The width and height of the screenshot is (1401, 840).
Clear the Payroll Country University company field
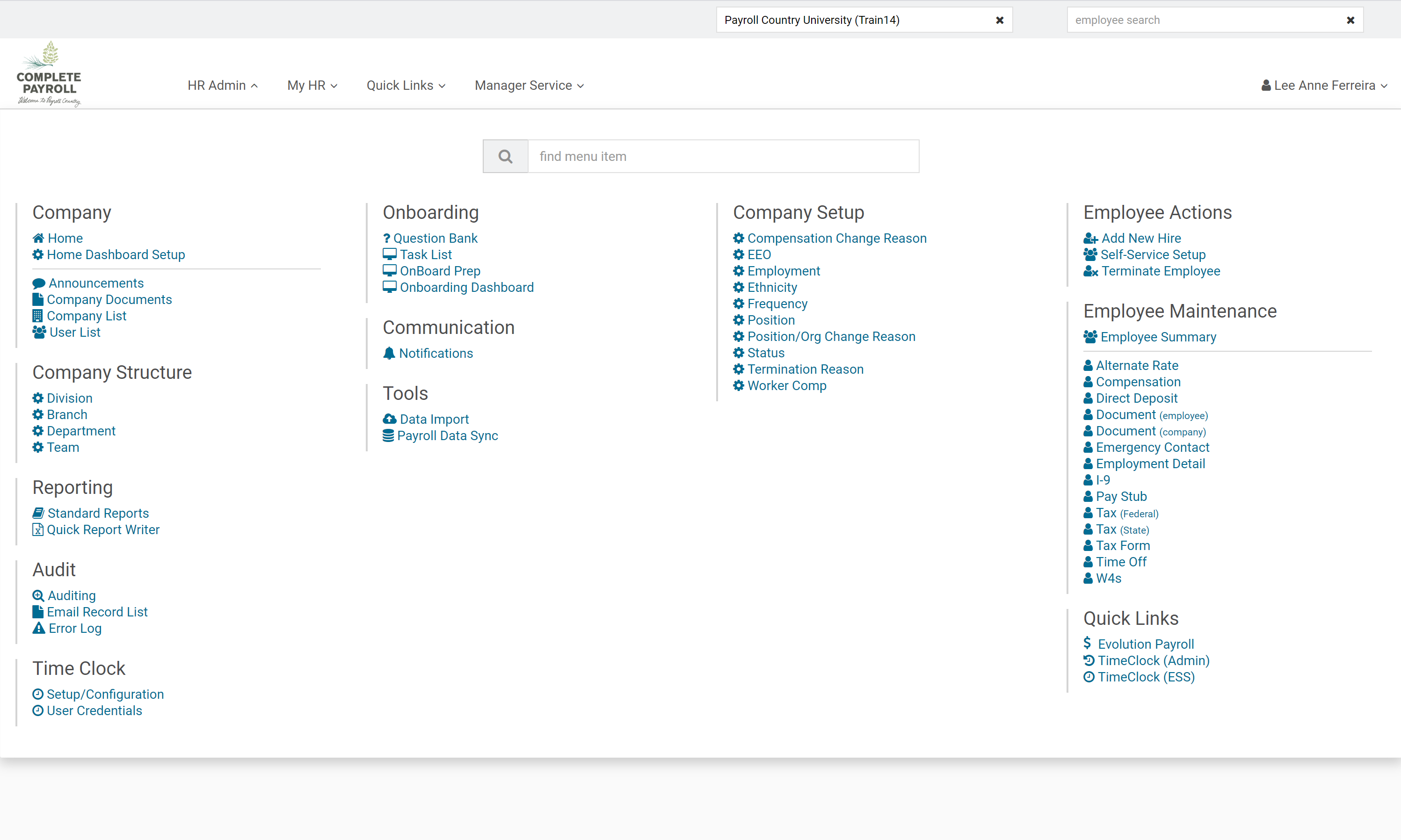pyautogui.click(x=1000, y=20)
